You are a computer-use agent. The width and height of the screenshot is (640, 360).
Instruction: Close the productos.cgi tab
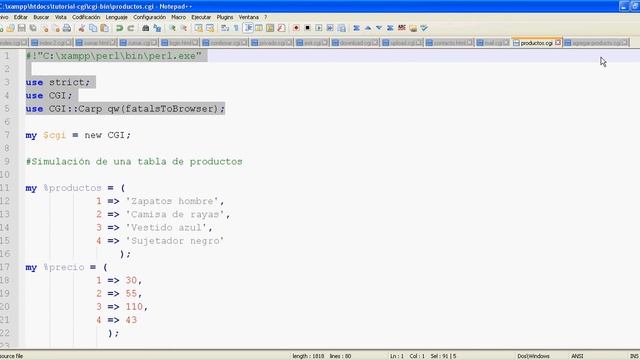coord(558,42)
